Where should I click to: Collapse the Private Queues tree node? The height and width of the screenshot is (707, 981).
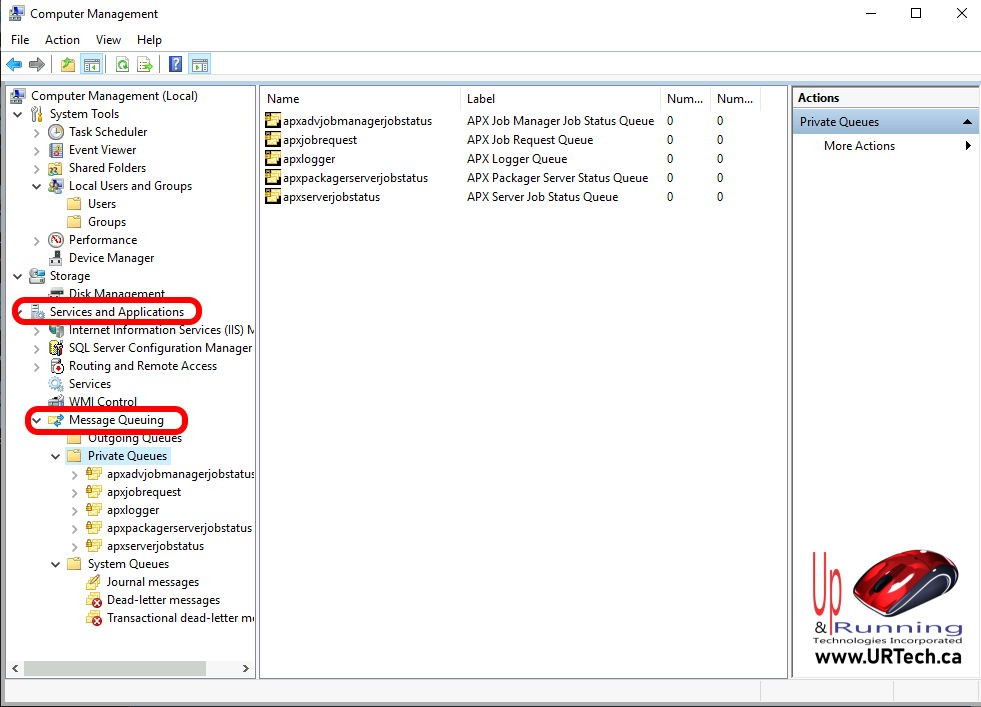[56, 456]
